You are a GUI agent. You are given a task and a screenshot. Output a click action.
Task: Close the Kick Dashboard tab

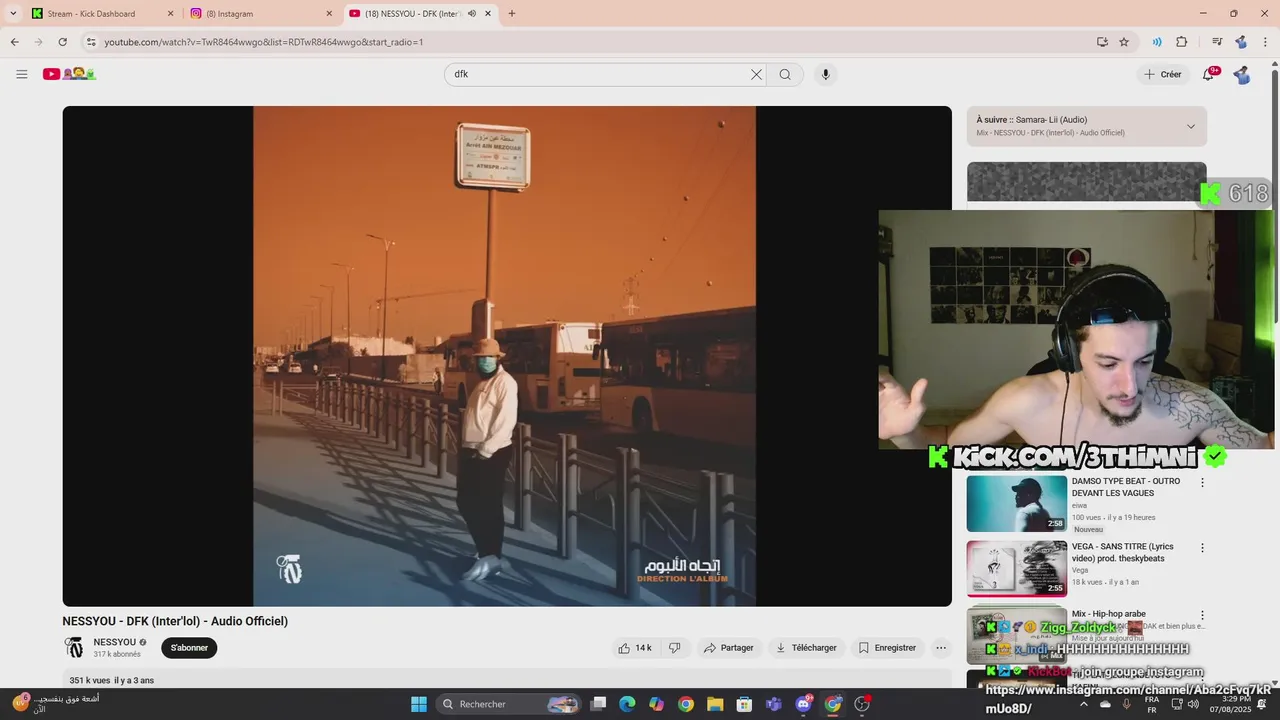tap(170, 14)
